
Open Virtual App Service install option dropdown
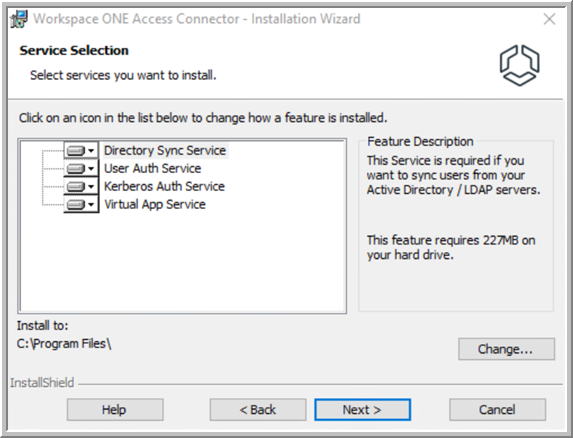pos(81,204)
